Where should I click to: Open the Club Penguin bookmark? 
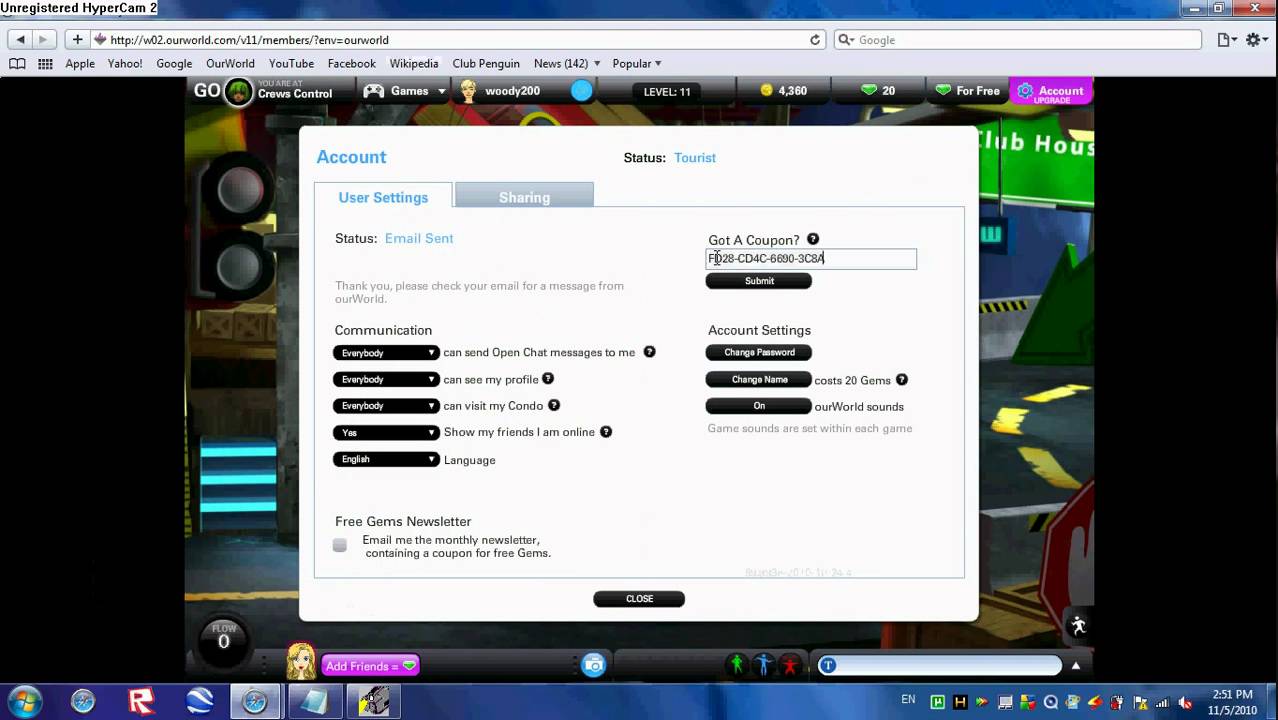point(486,64)
